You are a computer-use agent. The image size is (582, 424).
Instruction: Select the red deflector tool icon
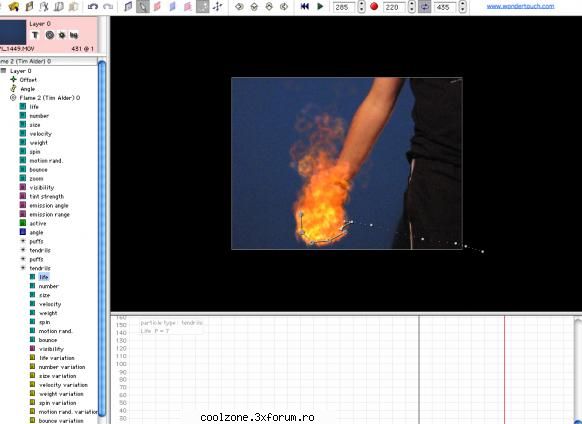157,6
